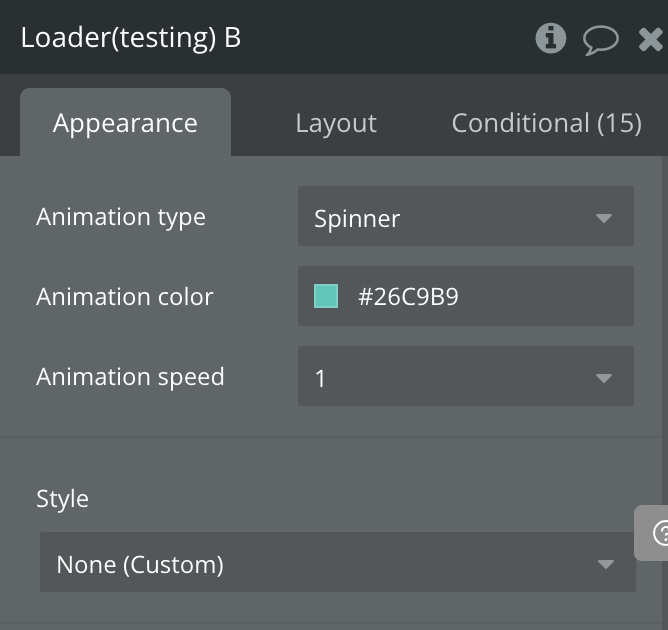The image size is (668, 630).
Task: Click the speech bubble comment icon
Action: click(600, 40)
